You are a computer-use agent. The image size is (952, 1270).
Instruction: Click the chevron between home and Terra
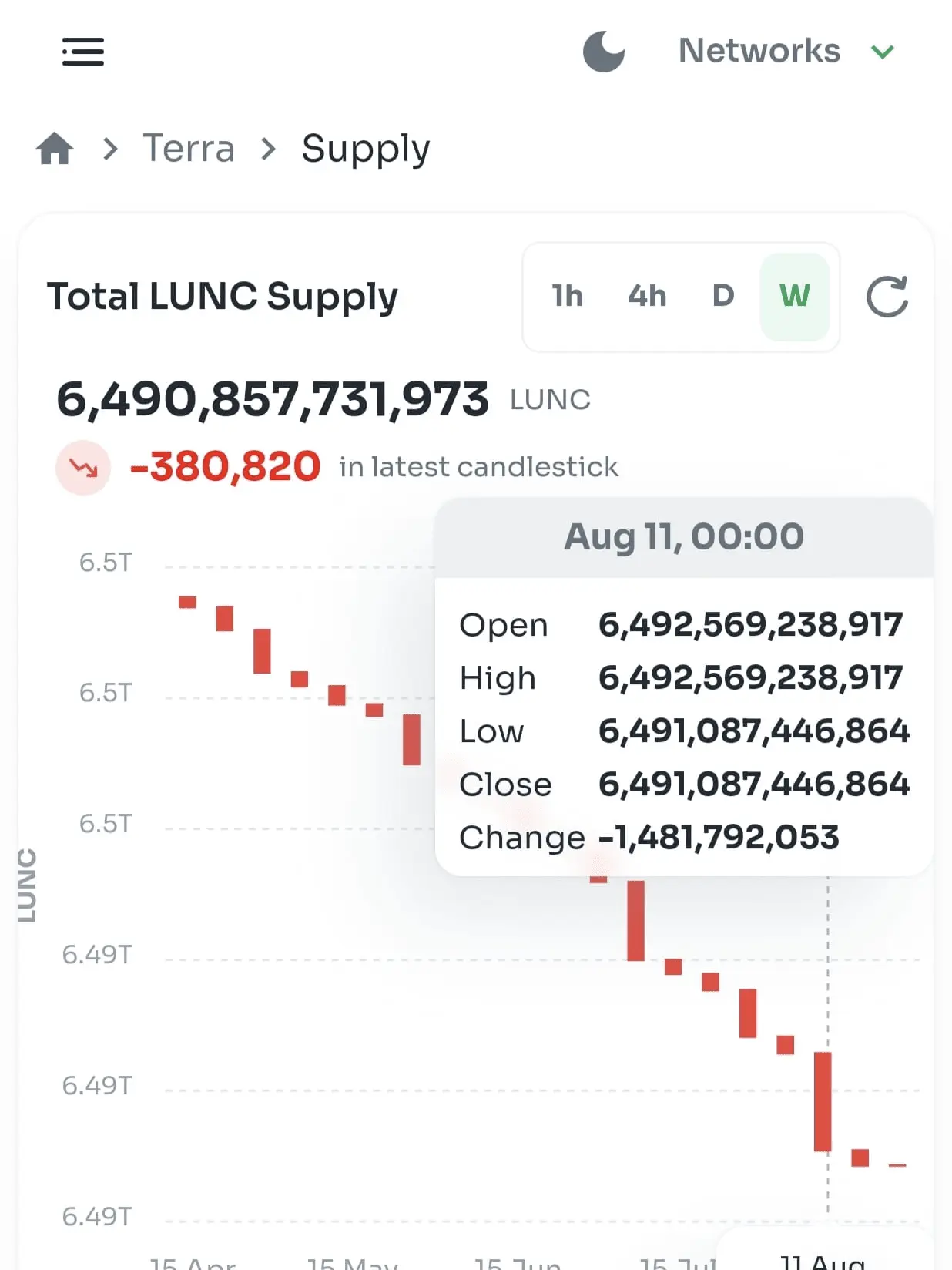(110, 148)
